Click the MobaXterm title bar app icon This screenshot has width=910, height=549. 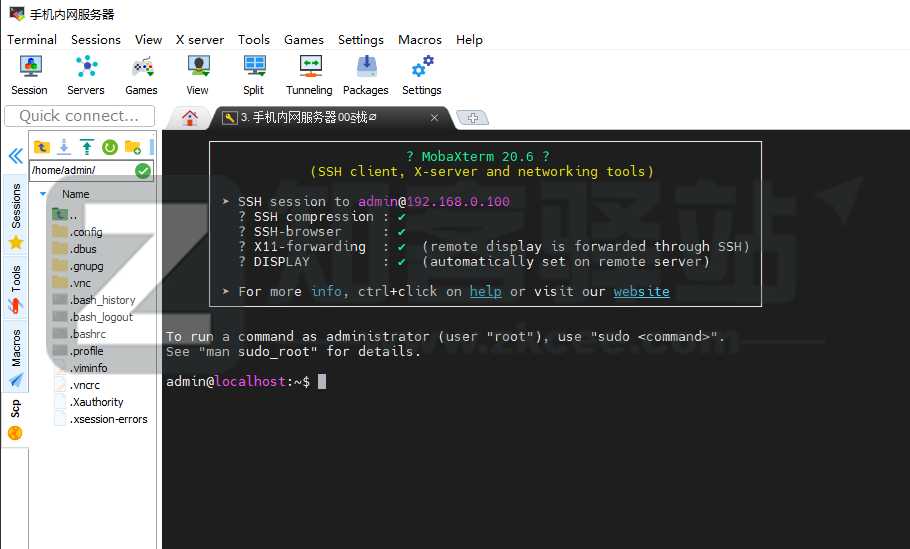tap(17, 13)
